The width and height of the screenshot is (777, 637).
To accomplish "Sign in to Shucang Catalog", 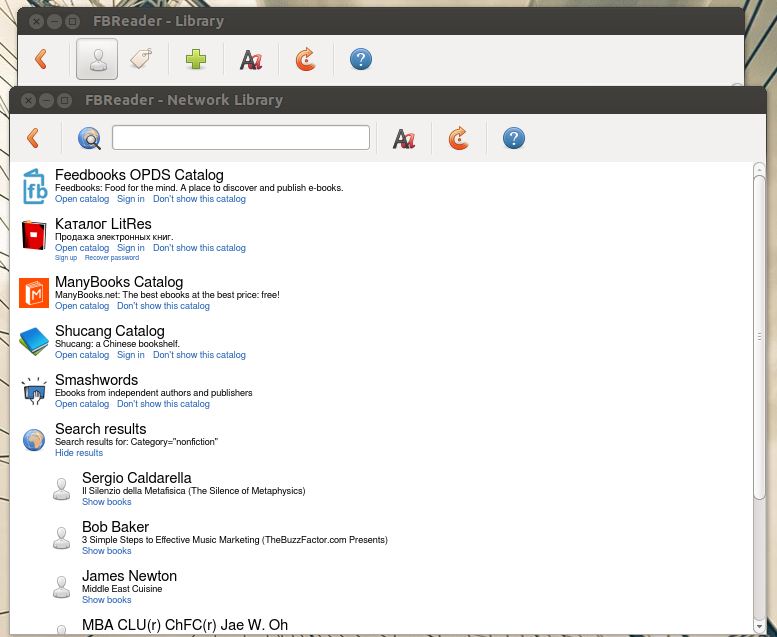I will pos(131,355).
